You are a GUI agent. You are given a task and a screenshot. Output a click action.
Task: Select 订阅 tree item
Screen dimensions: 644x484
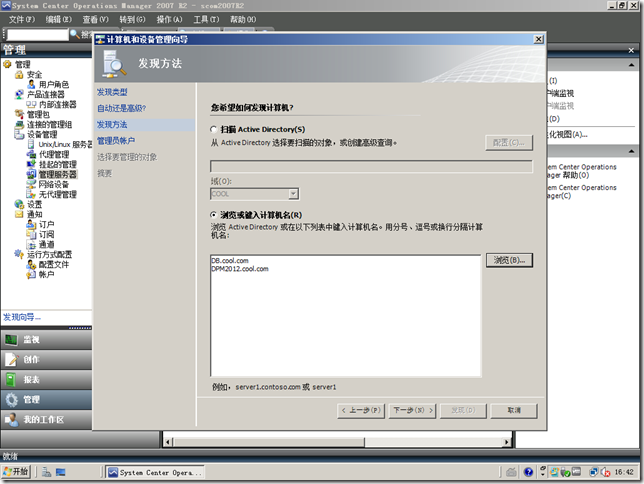[x=46, y=234]
